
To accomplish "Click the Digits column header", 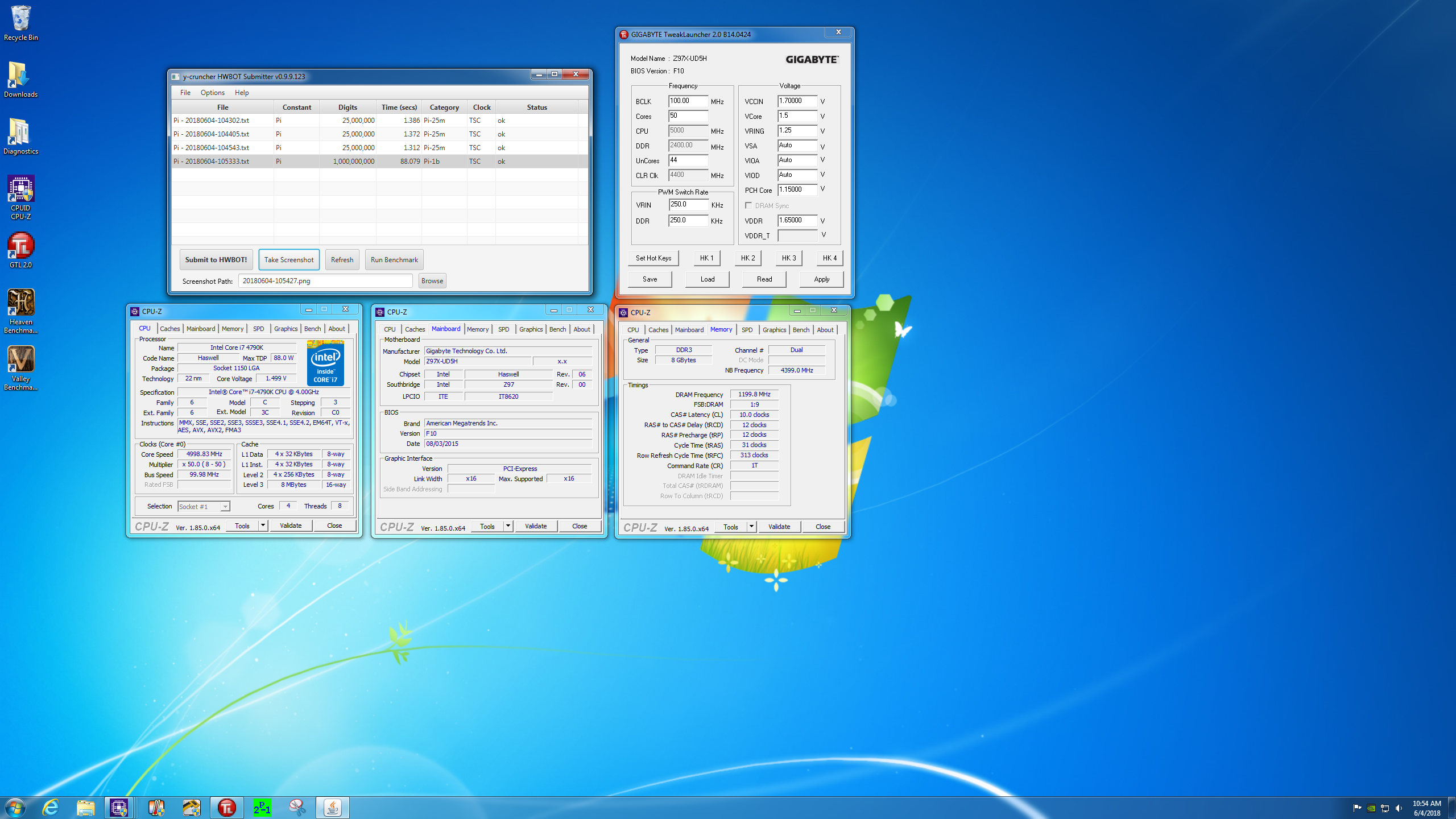I will [x=348, y=107].
